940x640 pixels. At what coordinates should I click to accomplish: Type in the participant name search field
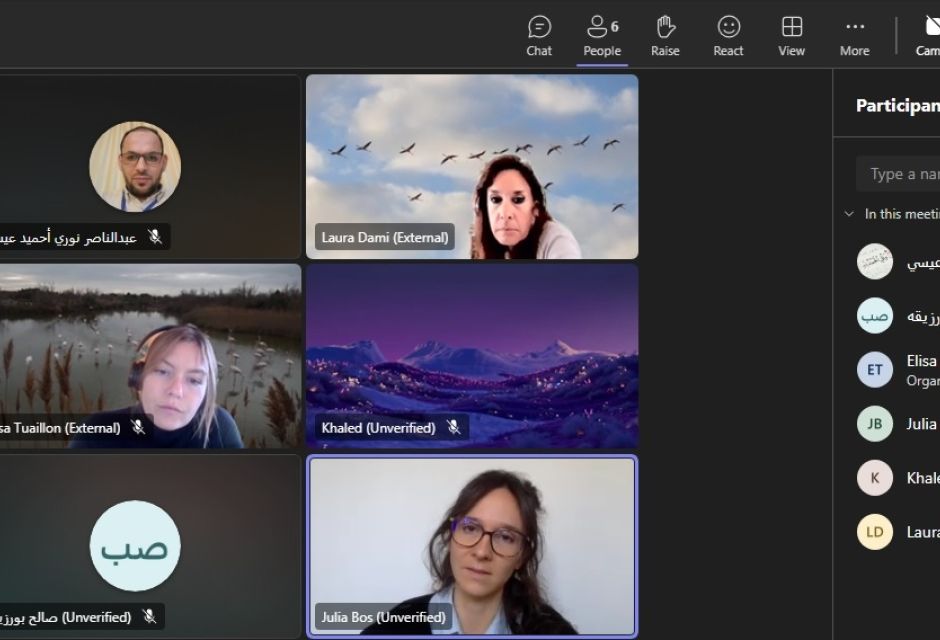900,174
